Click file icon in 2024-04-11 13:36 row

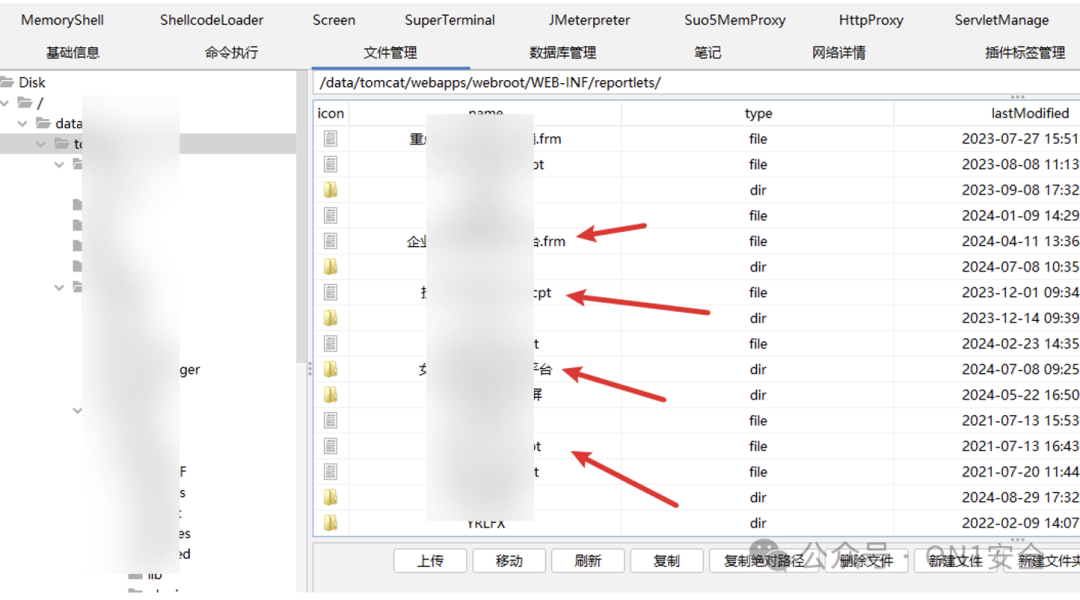click(331, 241)
